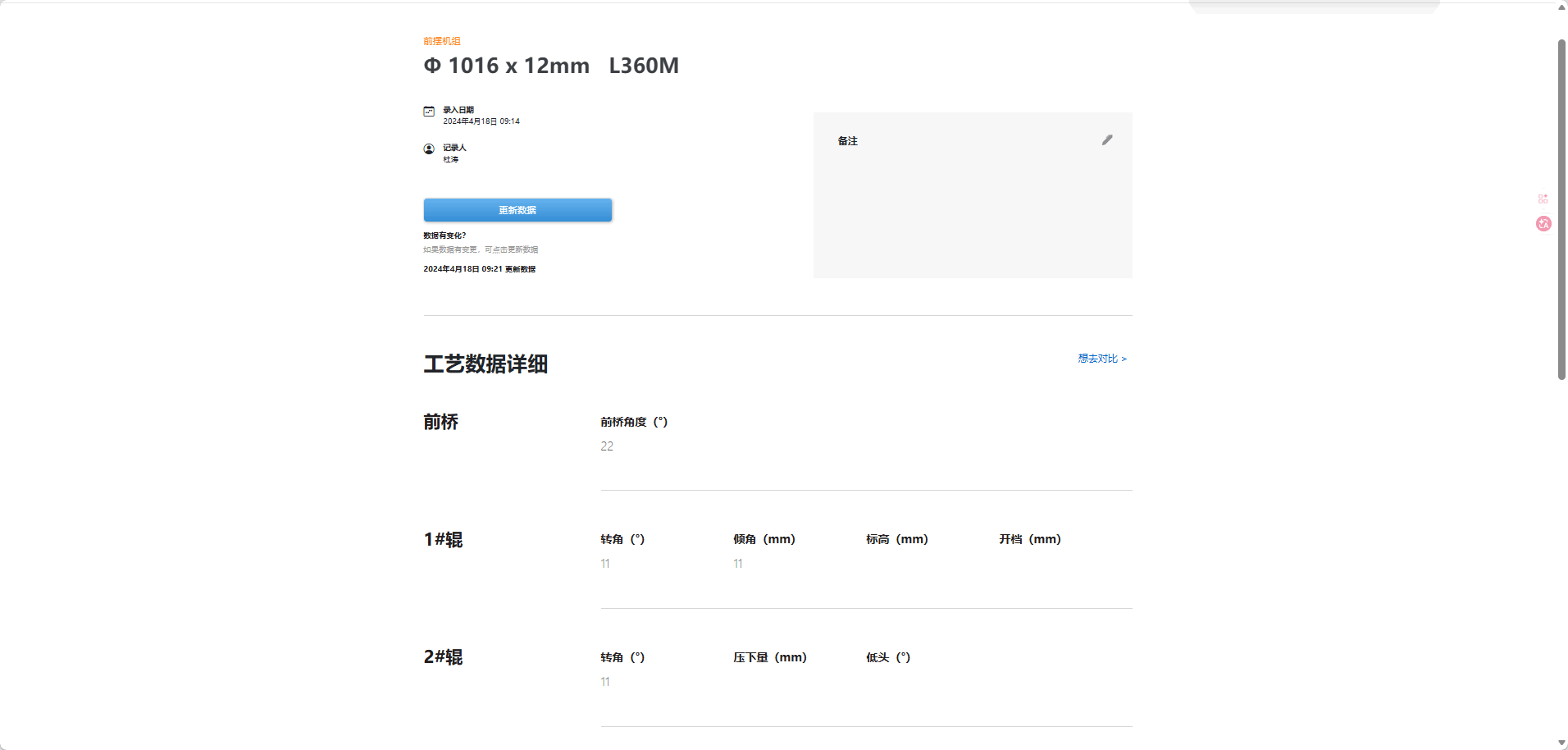This screenshot has height=750, width=1568.
Task: Click the 1#辊 倾角 value 11
Action: (x=738, y=564)
